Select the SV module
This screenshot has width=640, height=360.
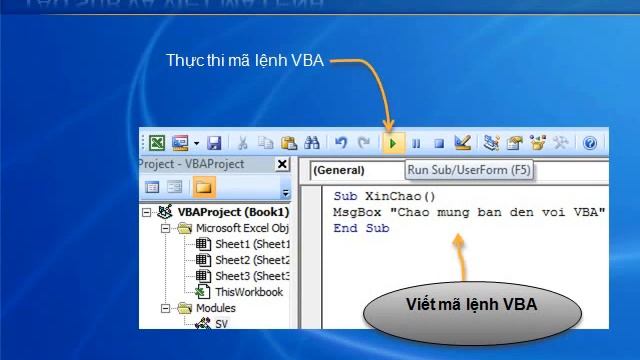click(222, 324)
